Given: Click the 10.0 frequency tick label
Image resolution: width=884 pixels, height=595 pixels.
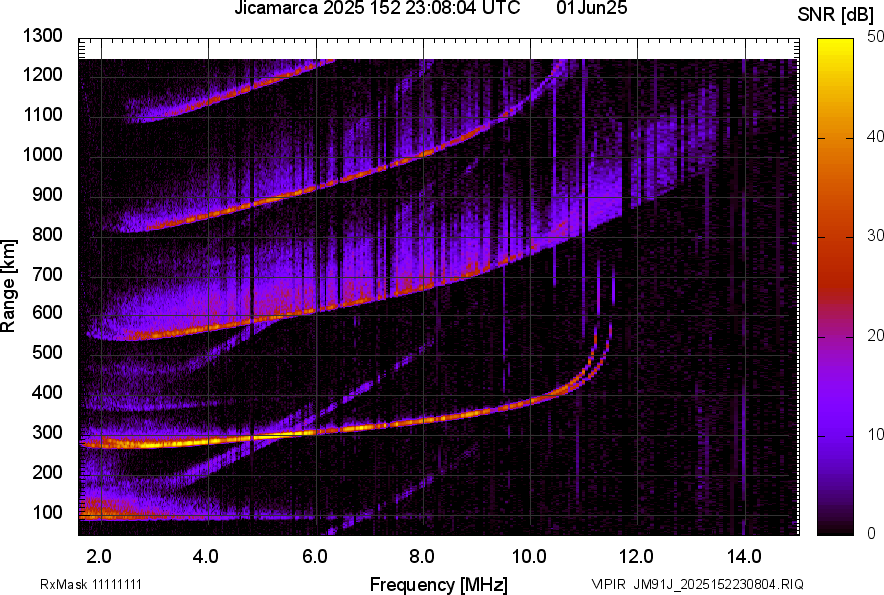Looking at the screenshot, I should tap(528, 557).
